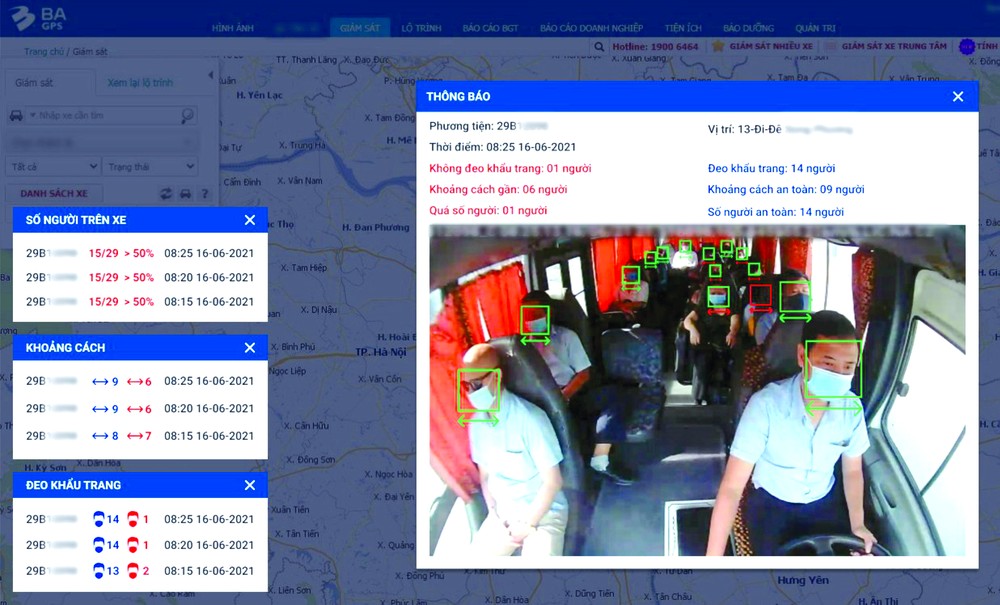
Task: Click the search icon left of Hotline
Action: click(x=599, y=47)
